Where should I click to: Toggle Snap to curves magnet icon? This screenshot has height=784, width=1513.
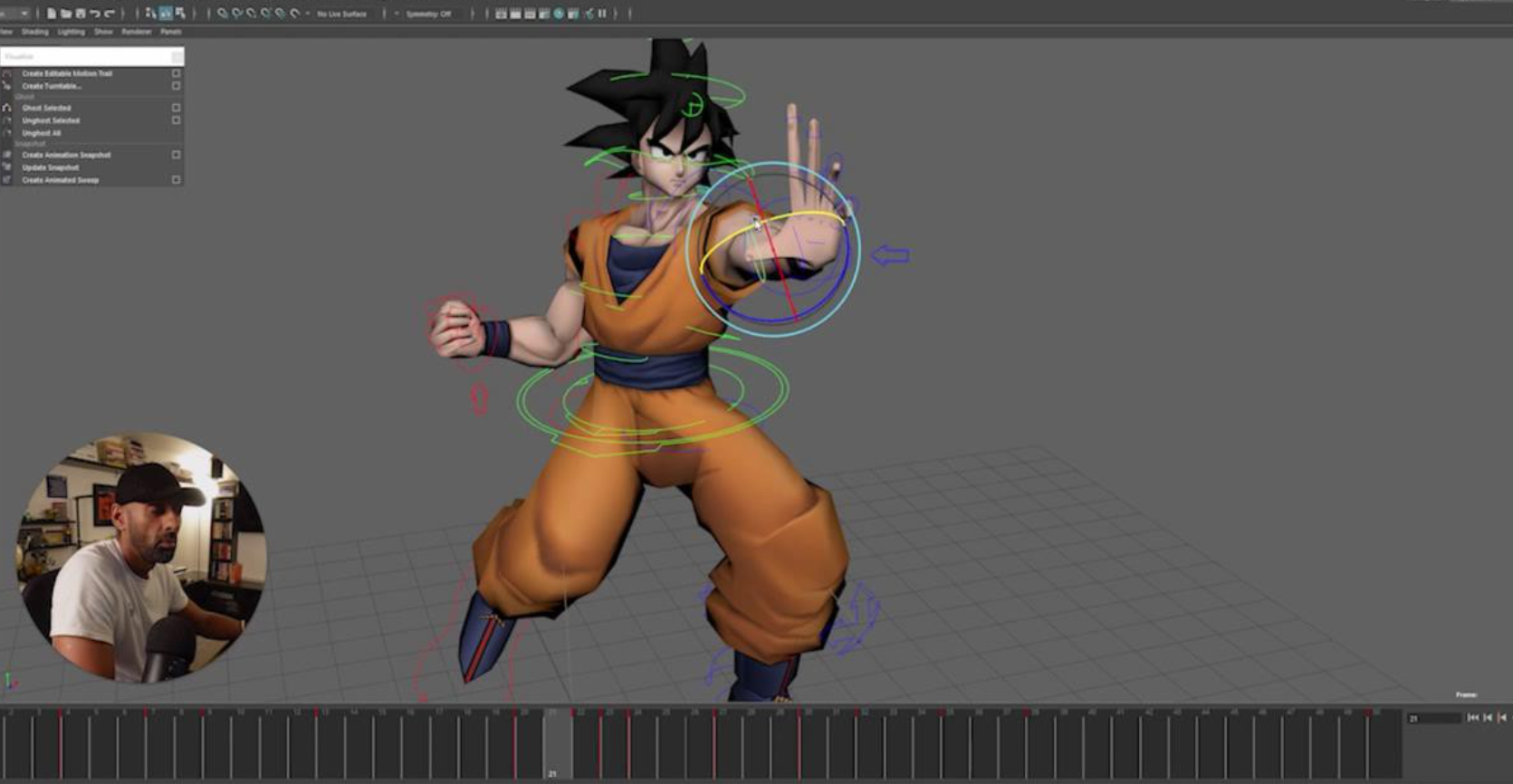[x=237, y=14]
